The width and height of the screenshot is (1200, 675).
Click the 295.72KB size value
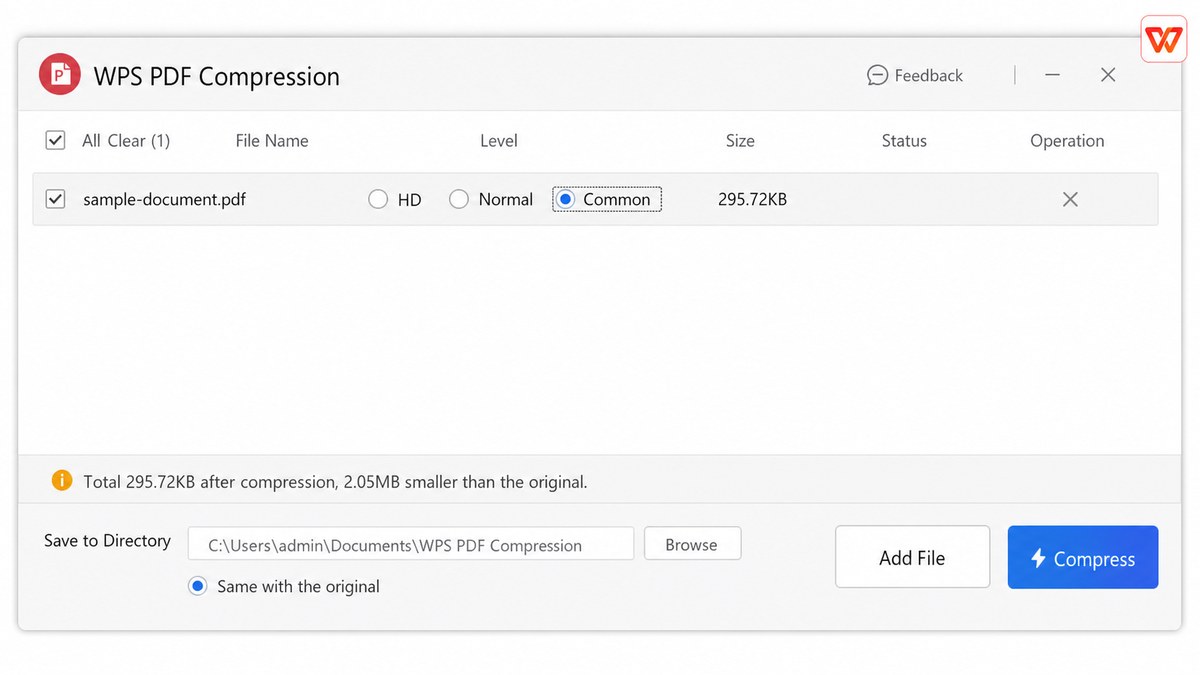[752, 199]
